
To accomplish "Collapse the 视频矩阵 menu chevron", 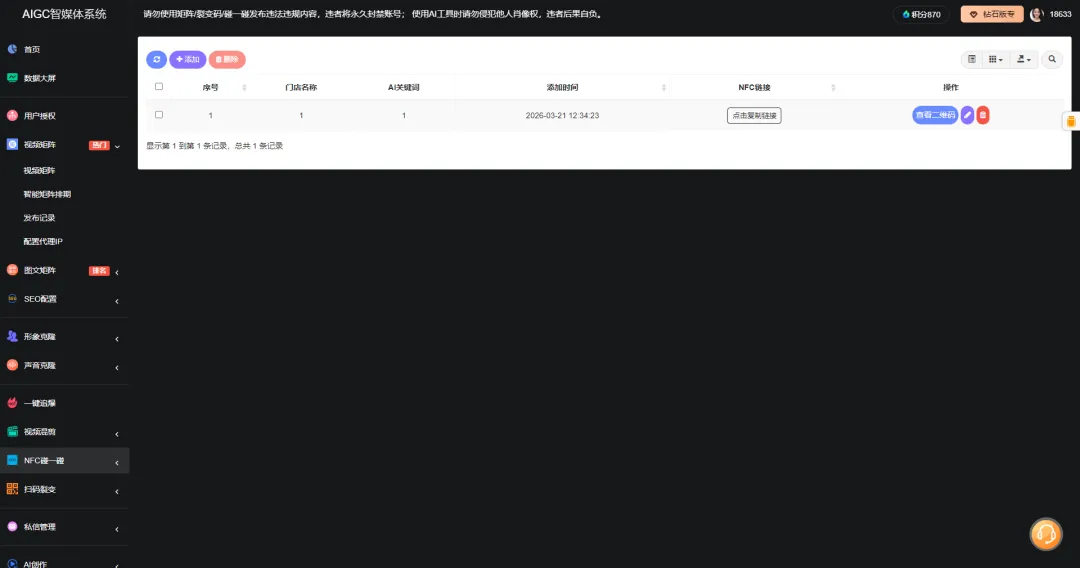I will point(117,146).
